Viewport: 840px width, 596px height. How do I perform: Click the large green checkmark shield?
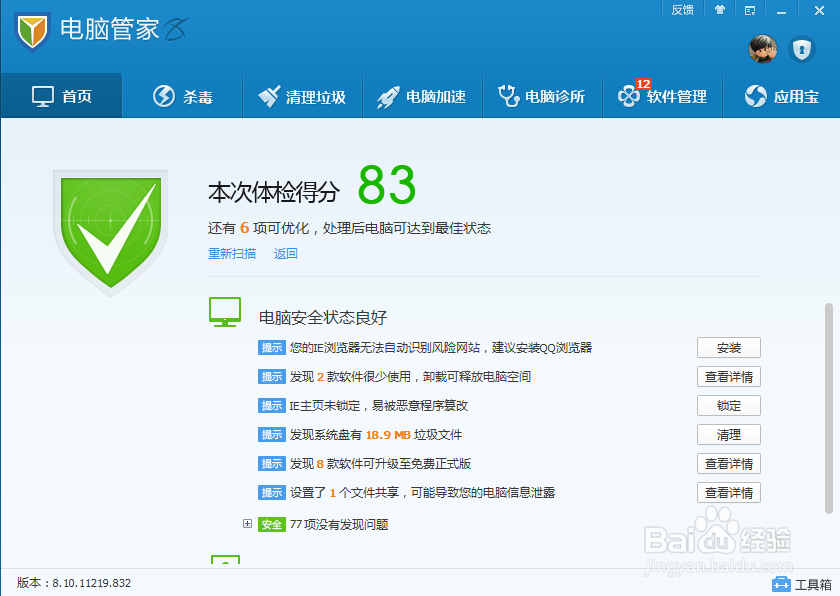pyautogui.click(x=111, y=232)
